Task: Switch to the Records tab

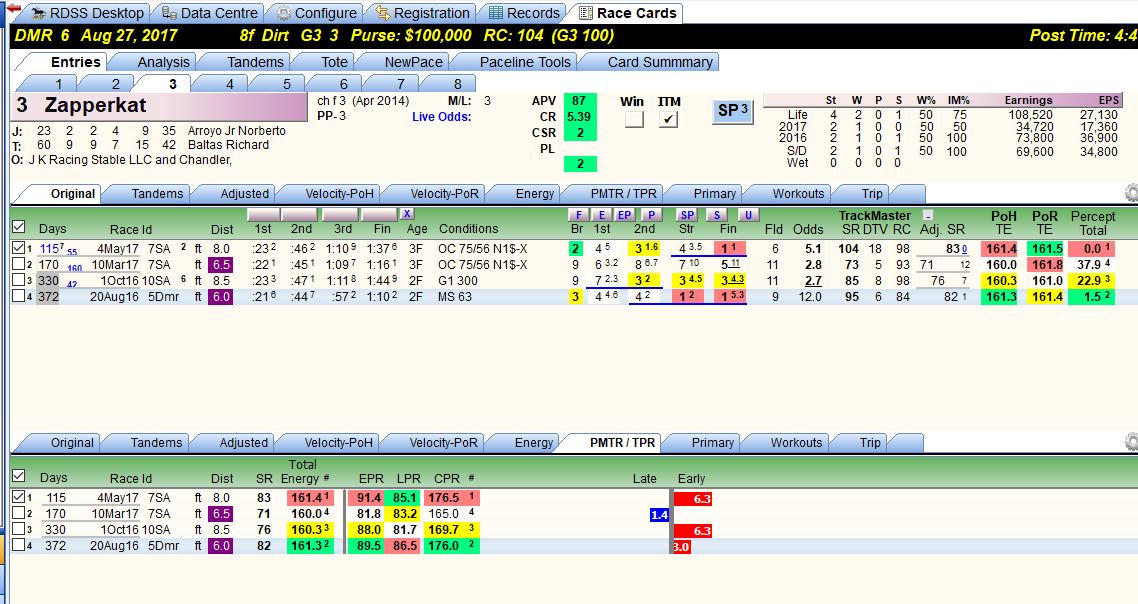Action: (524, 13)
